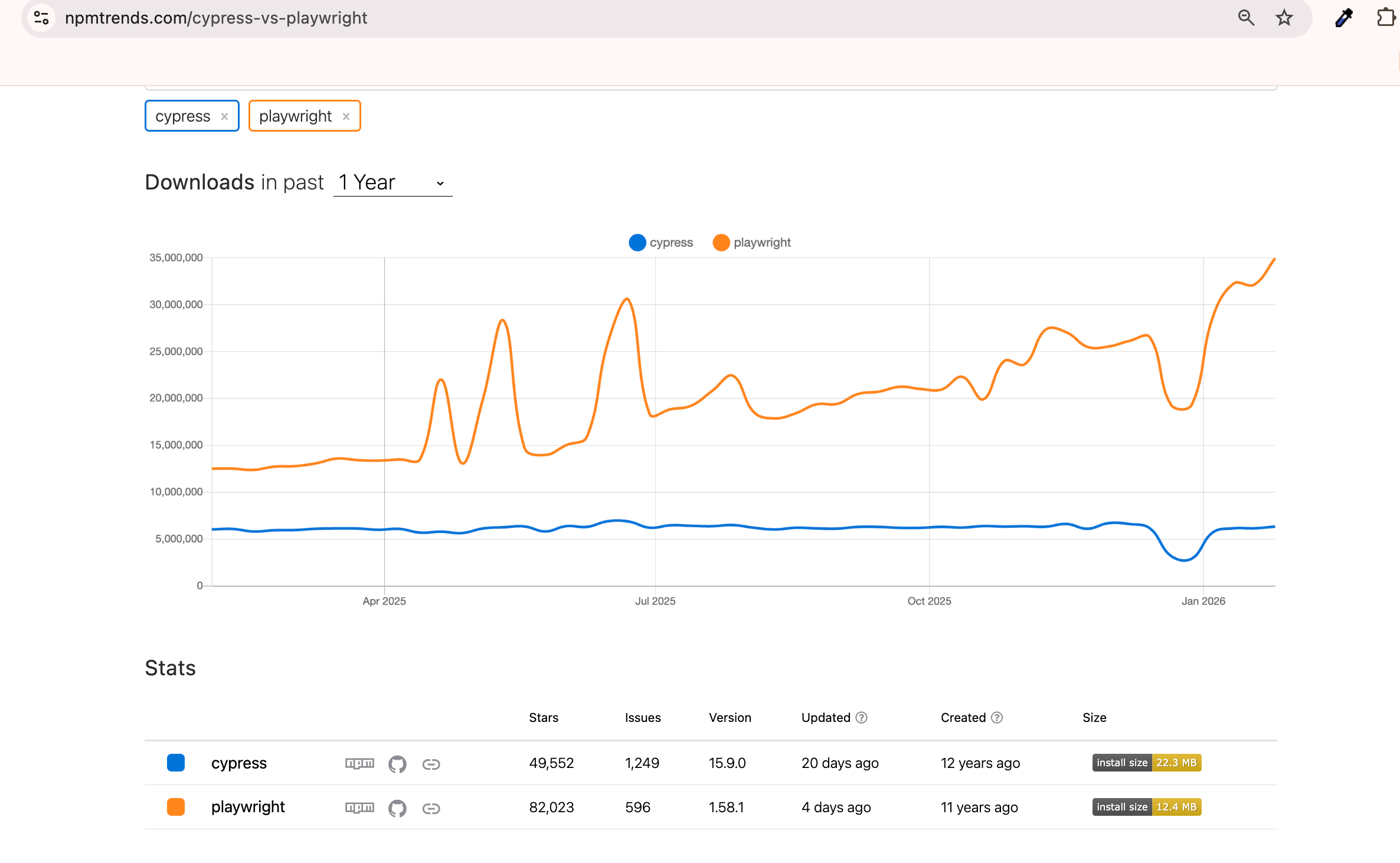Remove playwright package tag

click(x=346, y=116)
